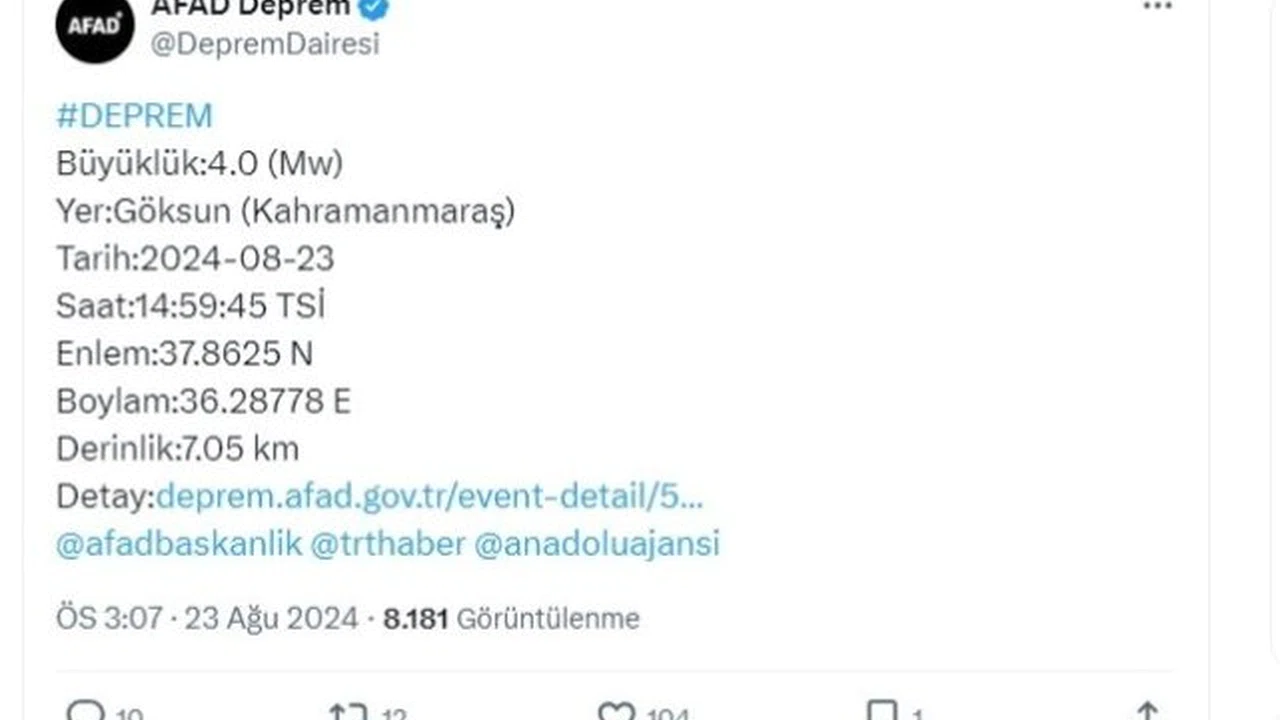This screenshot has width=1280, height=720.
Task: Click the blue verified badge
Action: click(375, 8)
